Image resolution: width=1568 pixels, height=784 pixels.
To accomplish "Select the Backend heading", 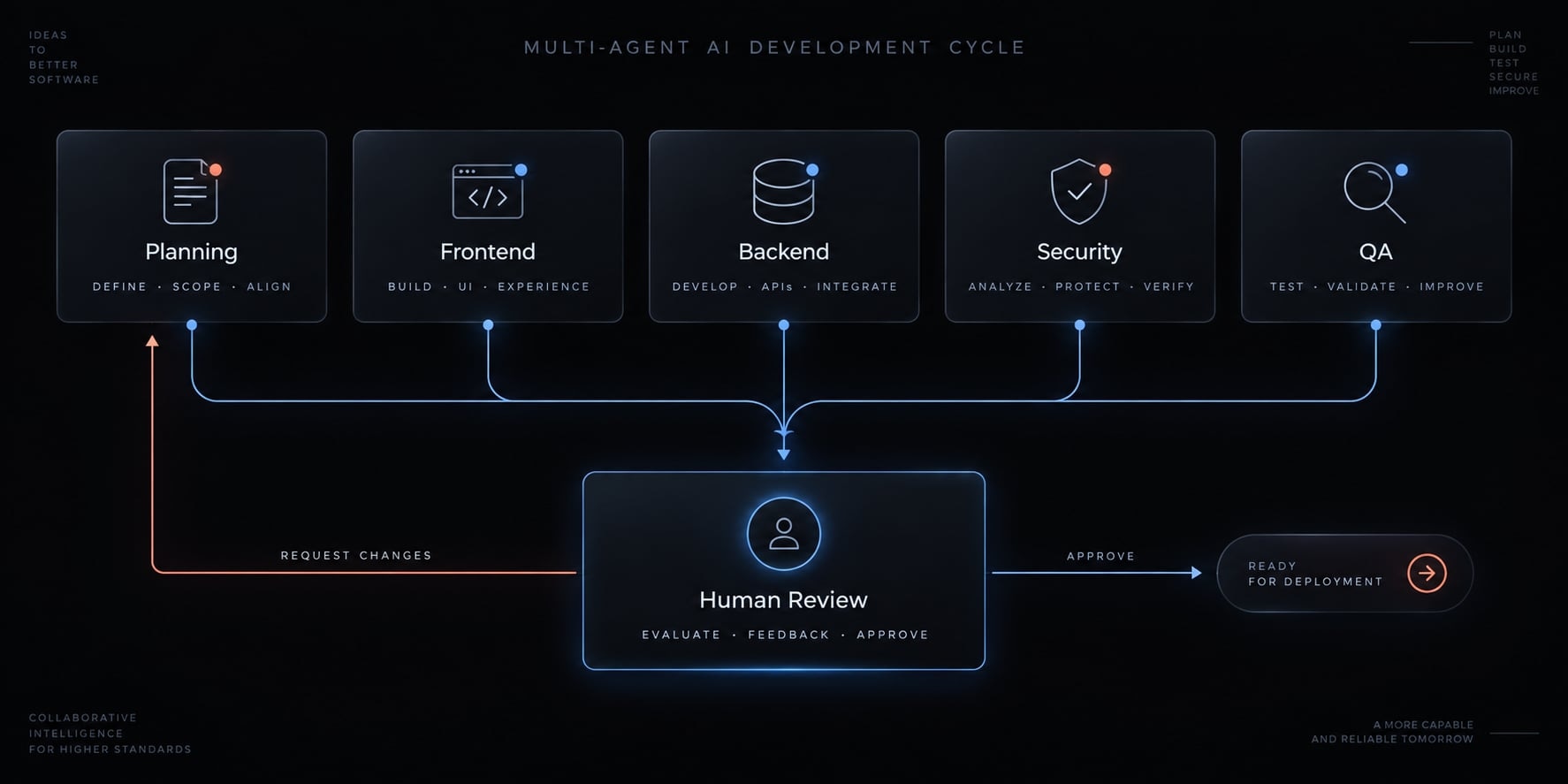I will click(784, 252).
